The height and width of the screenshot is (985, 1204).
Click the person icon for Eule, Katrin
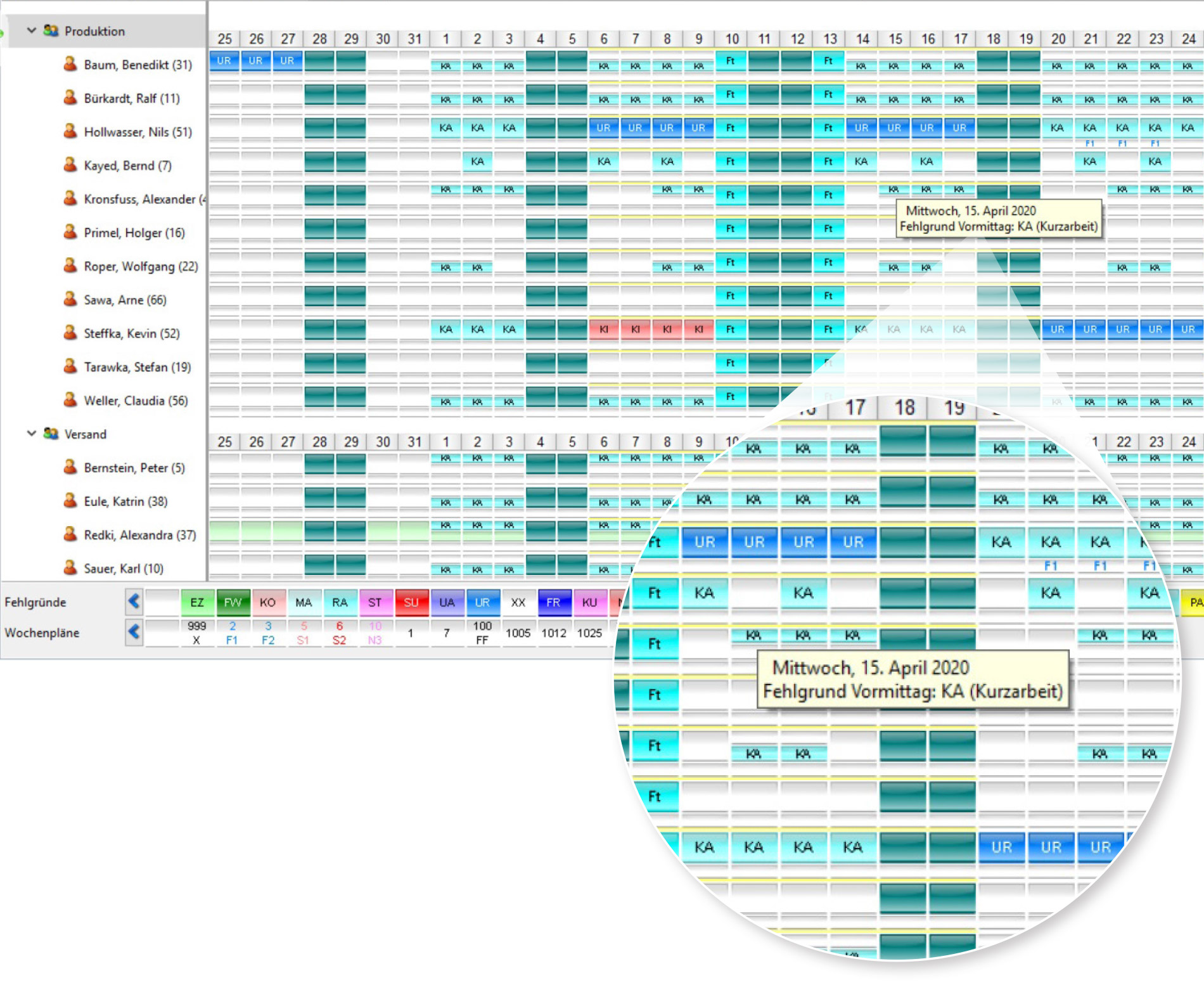click(70, 501)
